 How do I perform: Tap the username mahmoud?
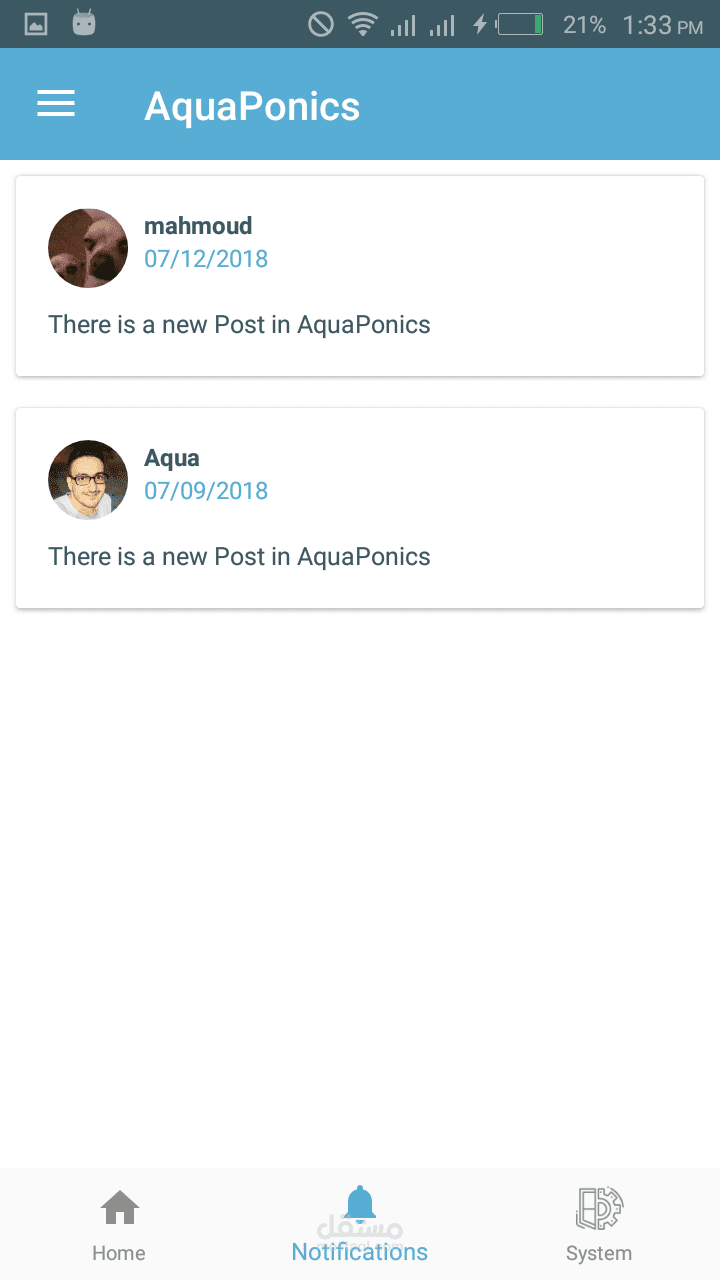(x=198, y=226)
